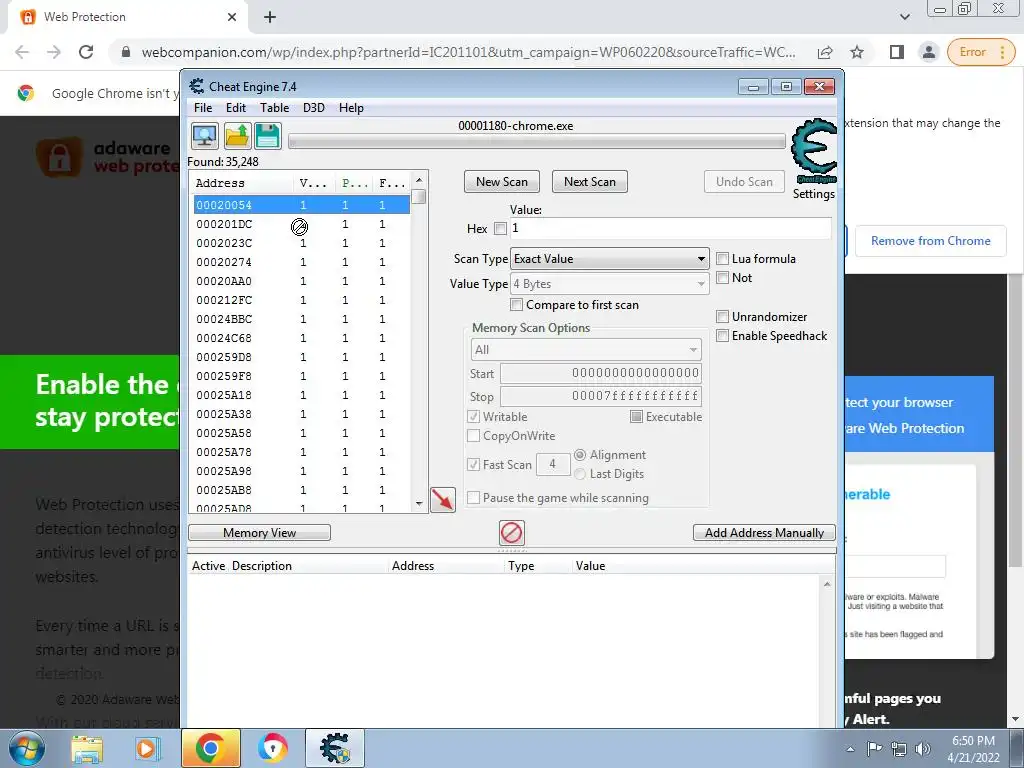The height and width of the screenshot is (768, 1024).
Task: Open the Windows Start menu
Action: pyautogui.click(x=26, y=748)
